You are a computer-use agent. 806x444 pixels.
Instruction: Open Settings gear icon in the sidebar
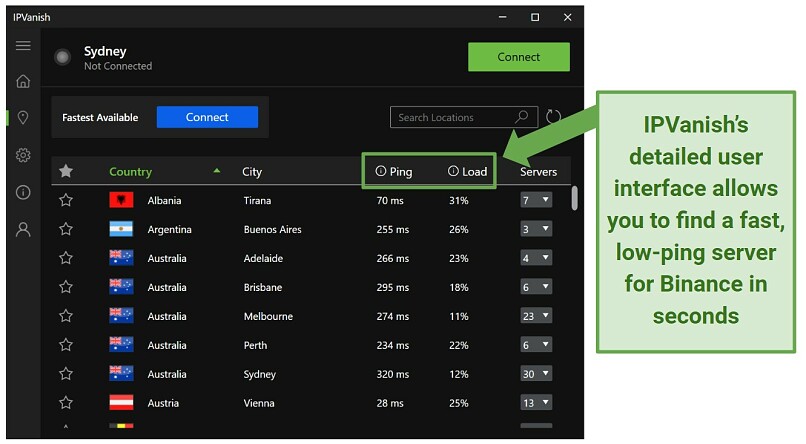(x=23, y=155)
